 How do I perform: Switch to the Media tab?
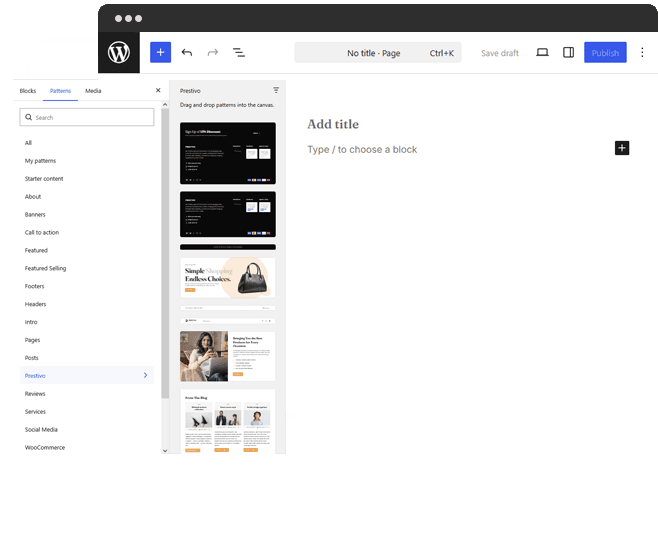coord(93,91)
